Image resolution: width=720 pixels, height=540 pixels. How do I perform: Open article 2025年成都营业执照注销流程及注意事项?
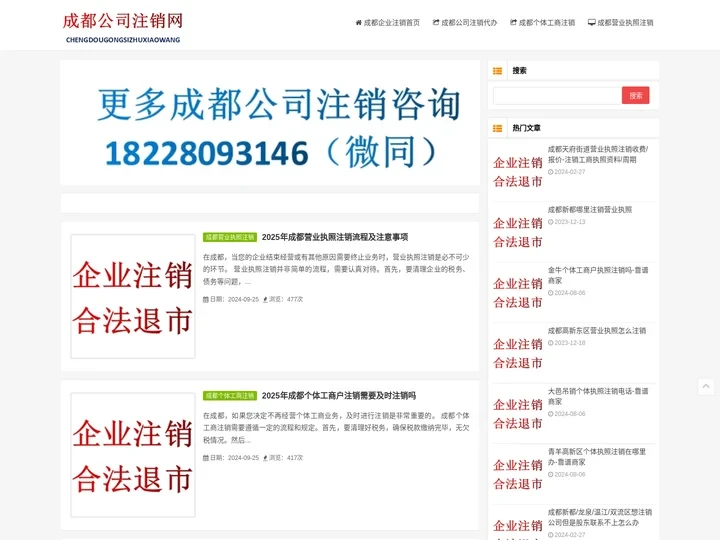335,237
